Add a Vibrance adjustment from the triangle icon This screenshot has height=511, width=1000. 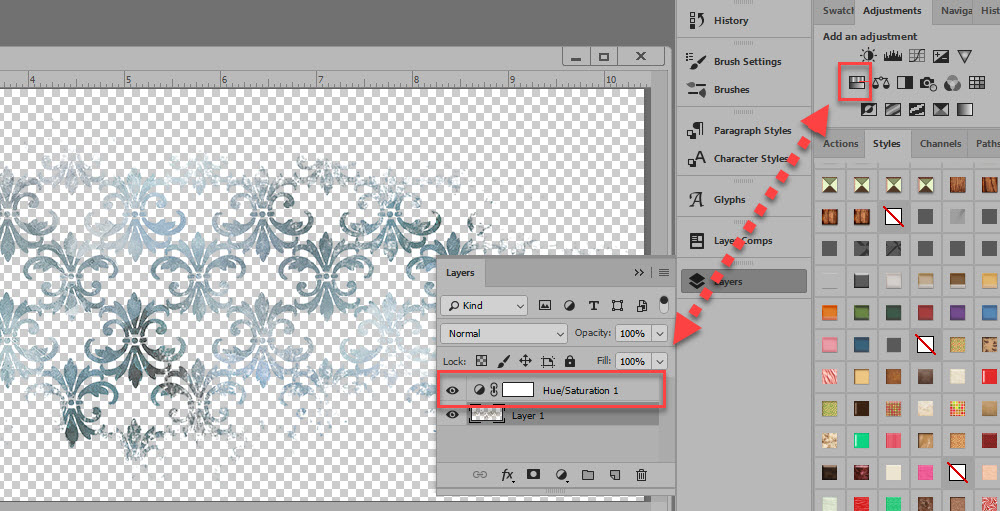tap(964, 56)
